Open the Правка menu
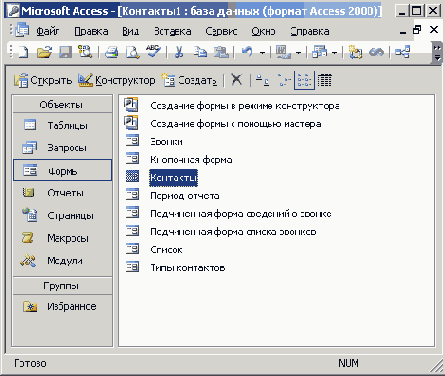445x376 pixels. (x=91, y=31)
